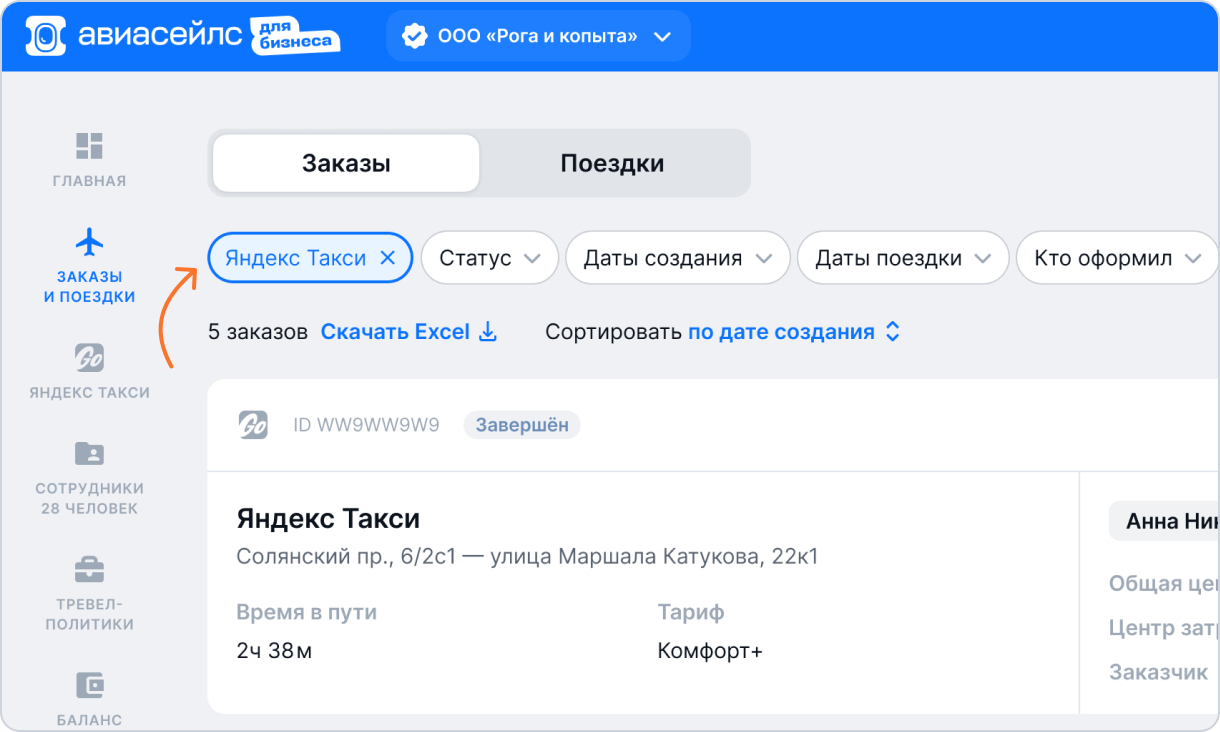Click the Go icon in the order header
Viewport: 1220px width, 732px height.
pos(253,425)
